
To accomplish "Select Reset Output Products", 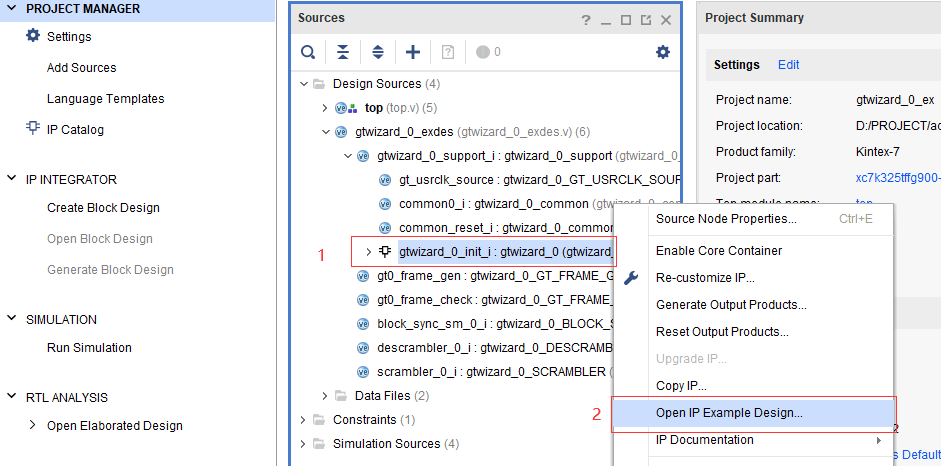I will coord(753,332).
